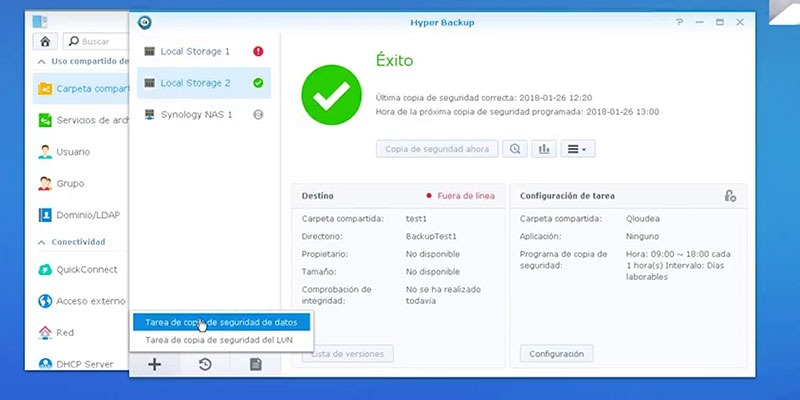Click the next scheduled backup time line
The width and height of the screenshot is (800, 400).
click(x=517, y=112)
